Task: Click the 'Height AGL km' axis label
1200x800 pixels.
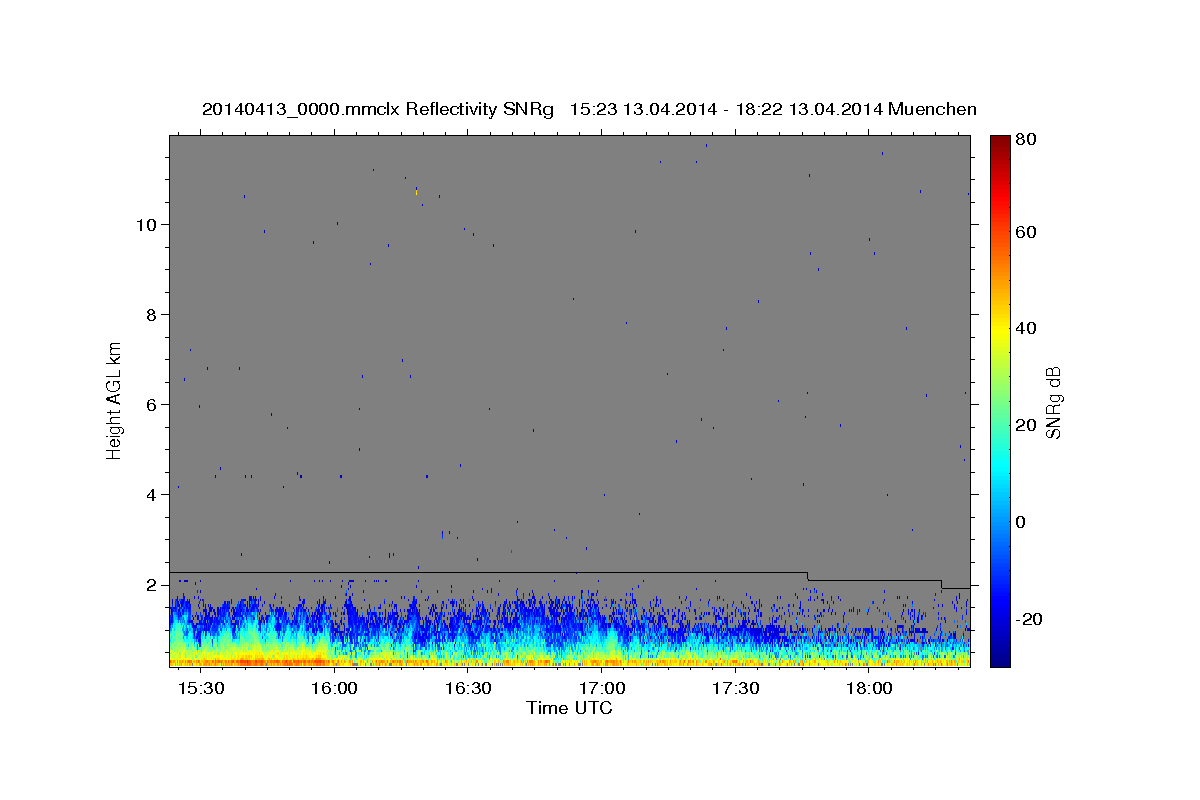Action: coord(114,402)
